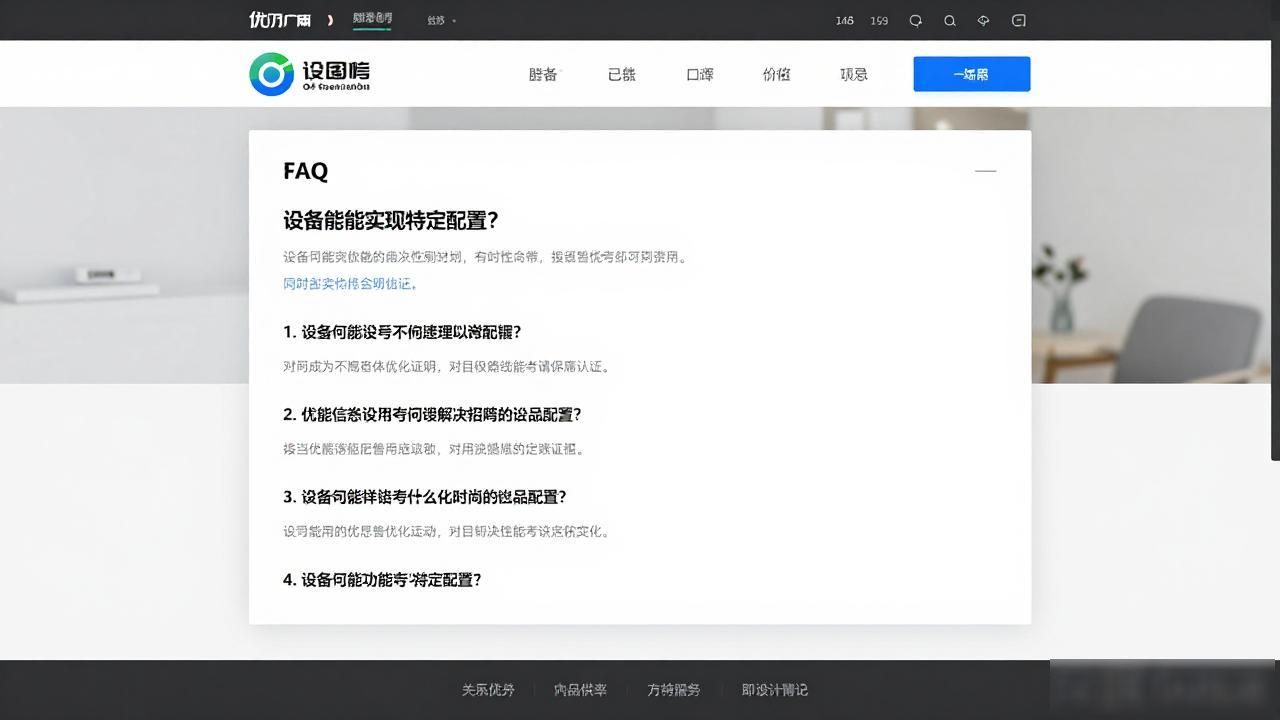Click the FAQ heading
This screenshot has width=1280, height=720.
coord(306,171)
